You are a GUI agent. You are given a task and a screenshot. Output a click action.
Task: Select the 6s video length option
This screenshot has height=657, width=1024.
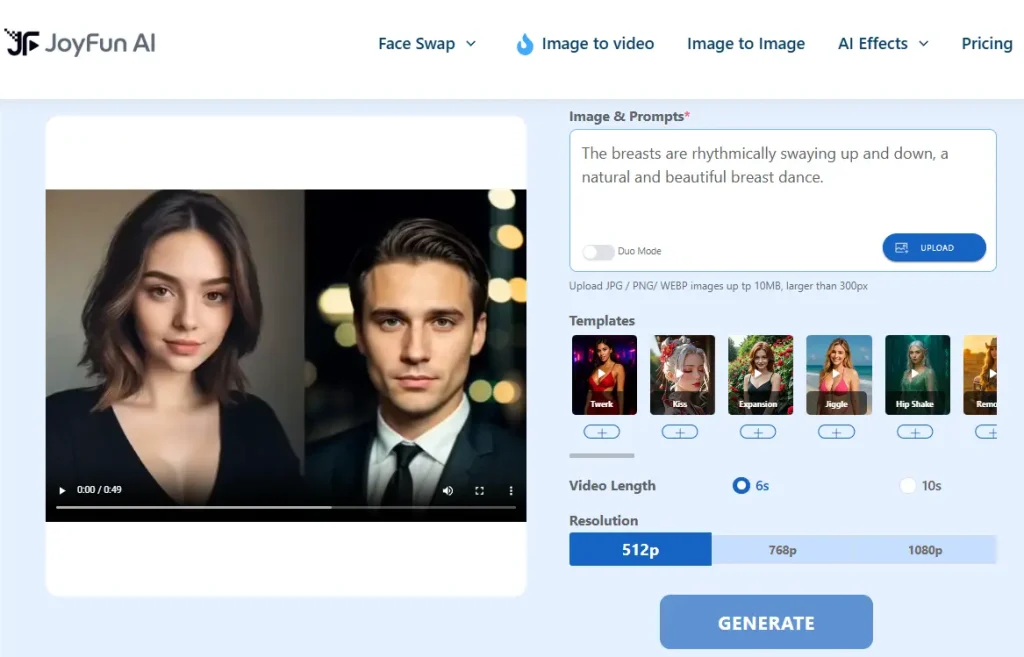coord(741,486)
